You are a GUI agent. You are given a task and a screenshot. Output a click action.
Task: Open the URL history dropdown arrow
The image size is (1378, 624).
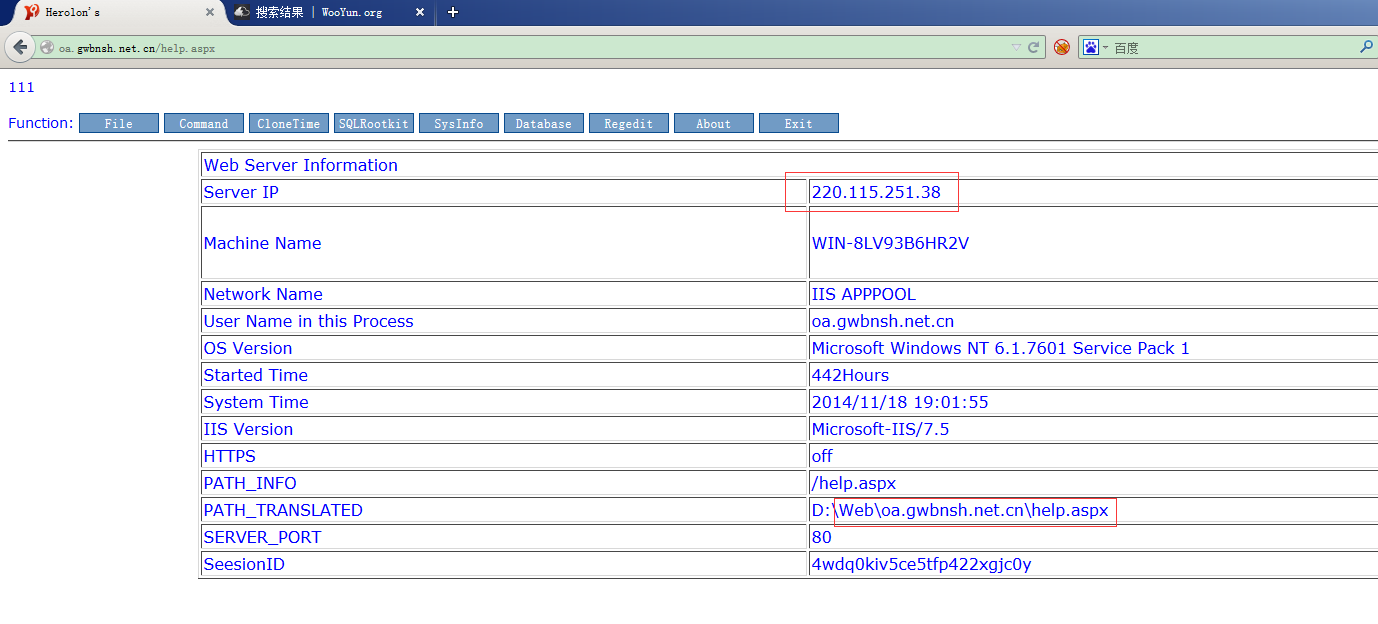(1016, 47)
